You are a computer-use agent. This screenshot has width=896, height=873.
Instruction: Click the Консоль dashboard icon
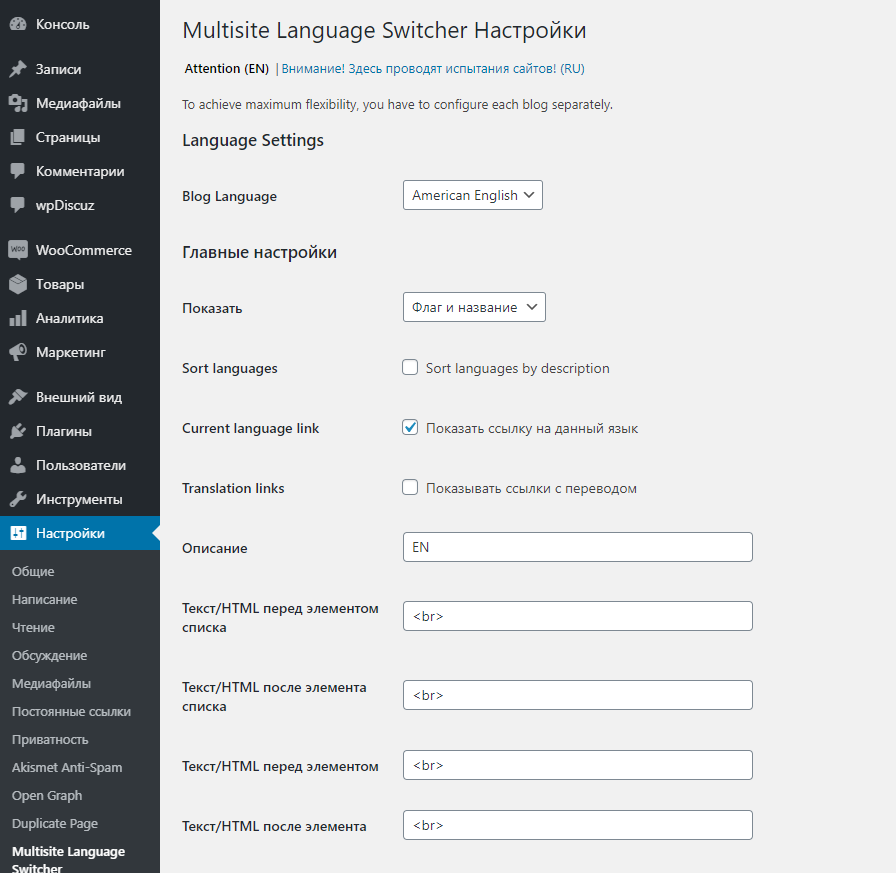pyautogui.click(x=18, y=24)
